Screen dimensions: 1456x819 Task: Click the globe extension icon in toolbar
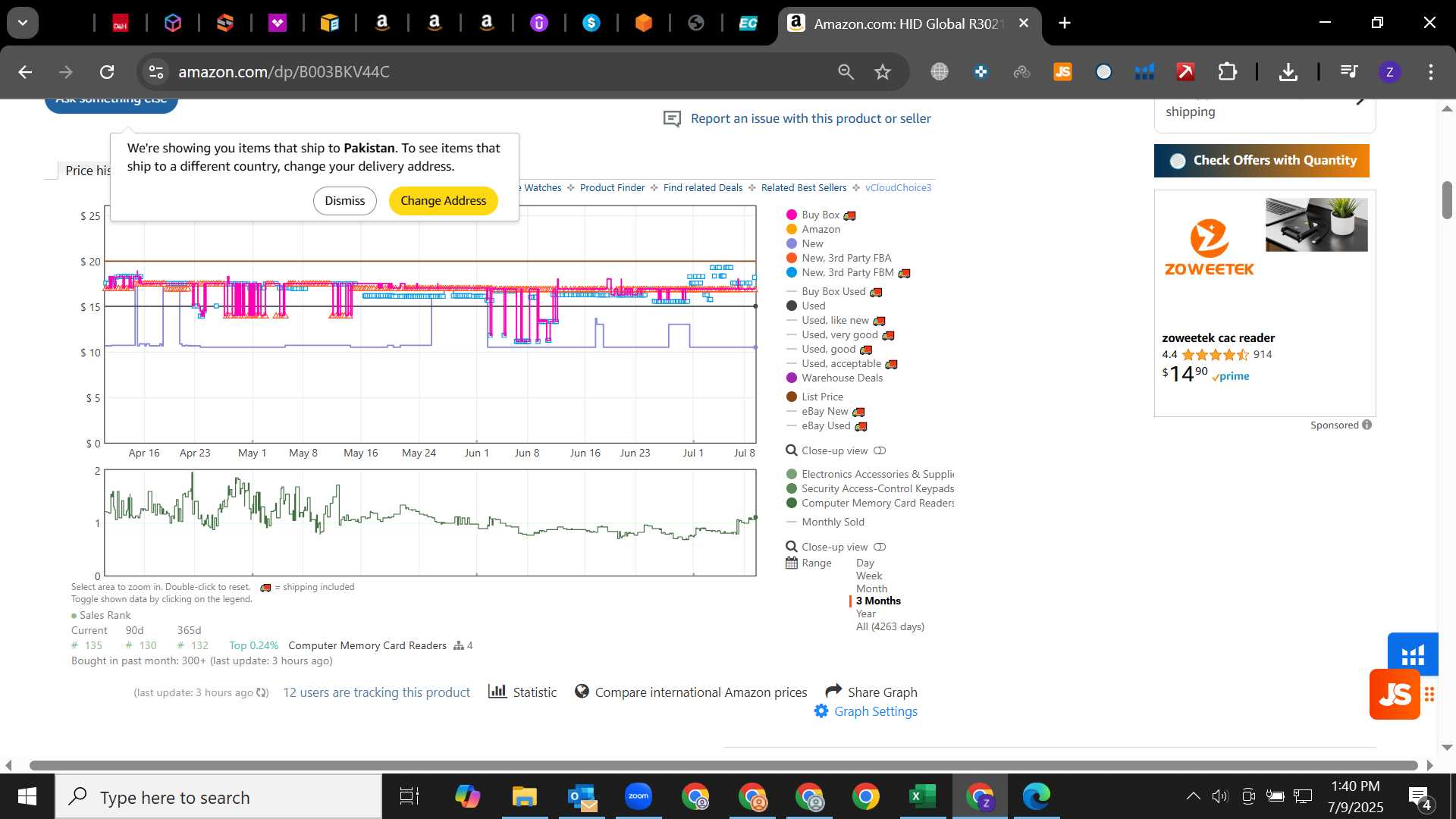coord(940,72)
